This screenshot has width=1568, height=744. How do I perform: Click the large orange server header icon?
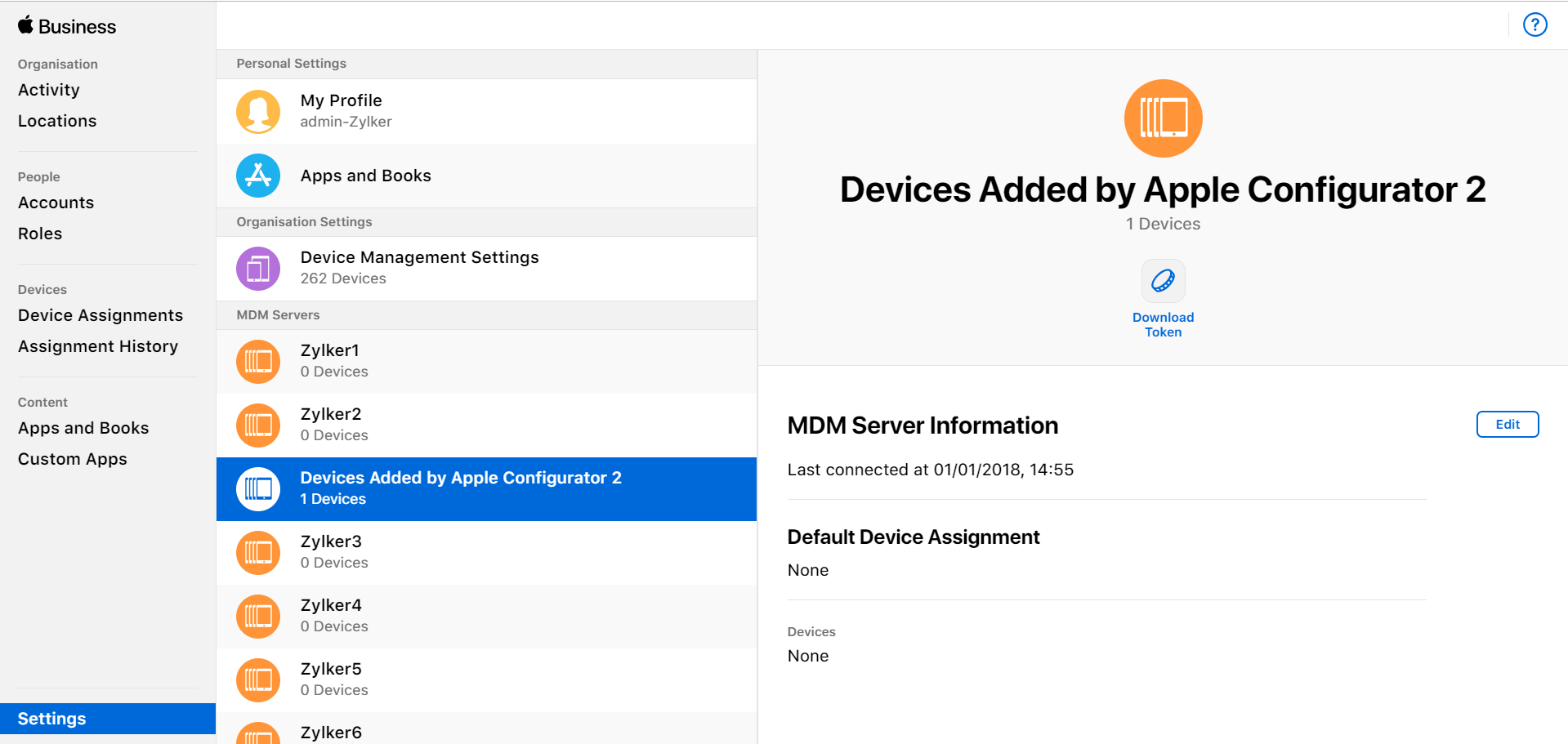pos(1163,118)
